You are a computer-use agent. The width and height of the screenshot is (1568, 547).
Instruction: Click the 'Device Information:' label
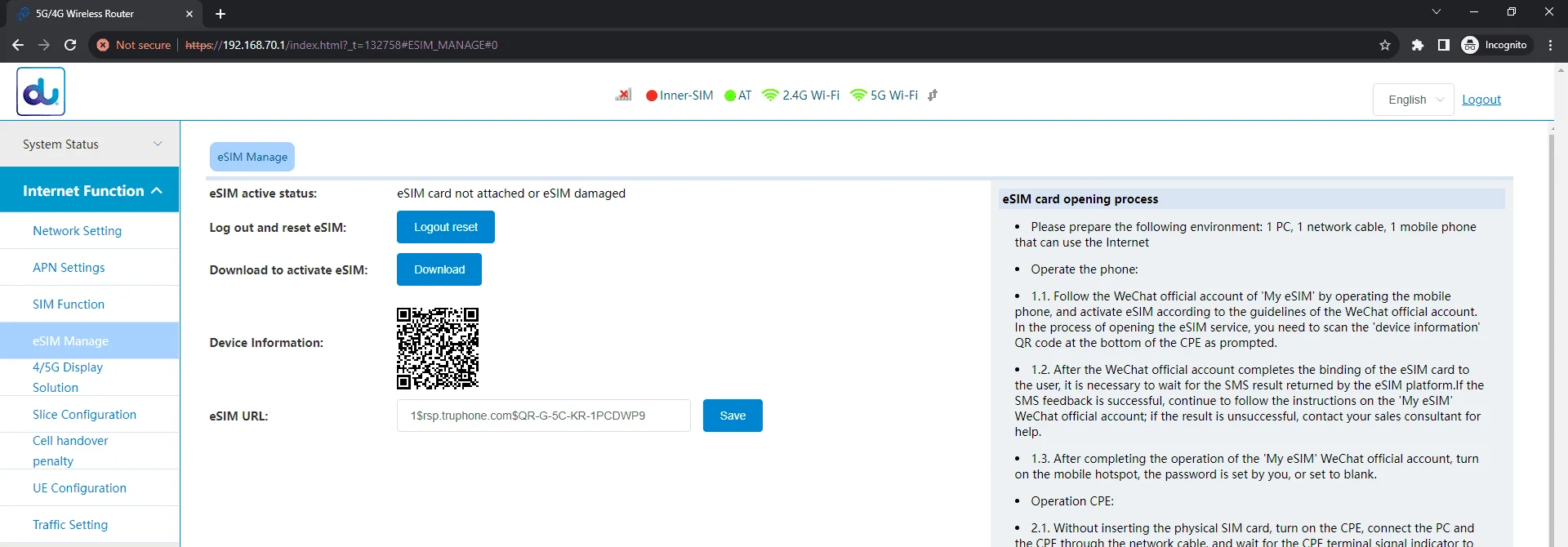point(266,343)
